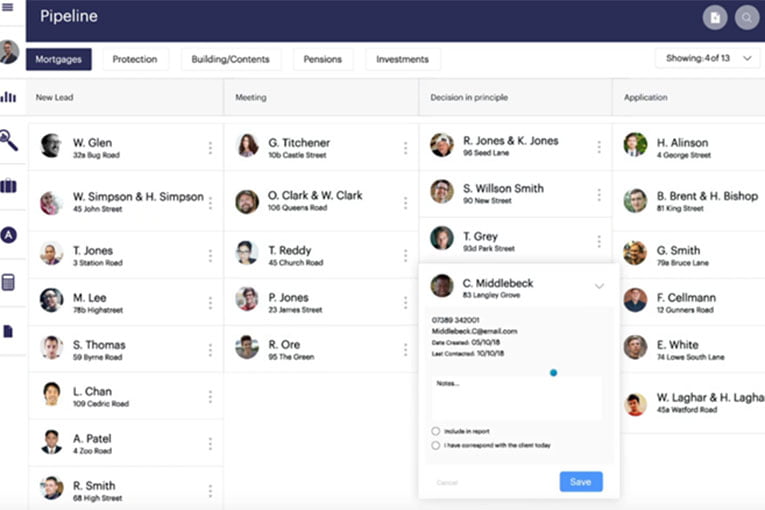Click inside the Notes text field
Screen dimensions: 765x510
point(516,398)
